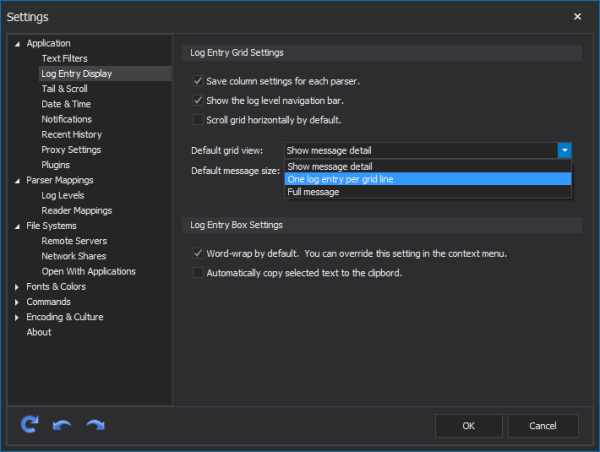Click the OK button
Screen dimensions: 600x452
tap(468, 426)
